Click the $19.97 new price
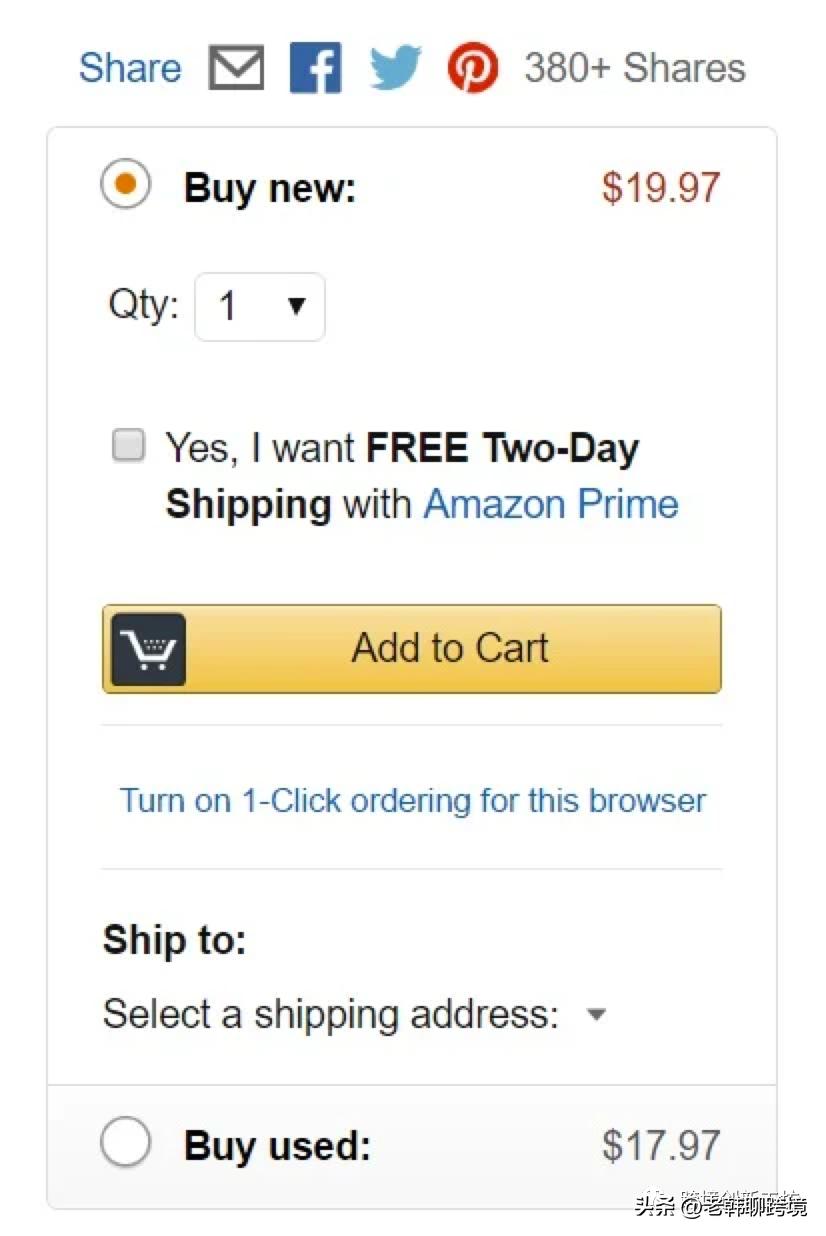The image size is (826, 1236). (x=660, y=187)
